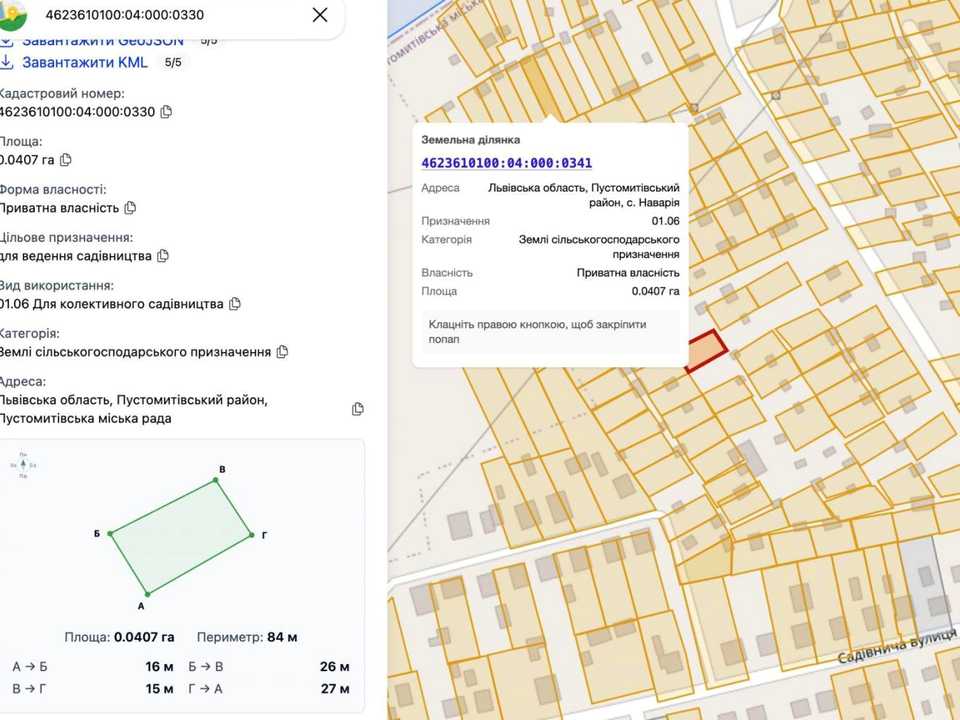Select vertex Б on the parcel diagram
This screenshot has height=720, width=960.
click(111, 534)
